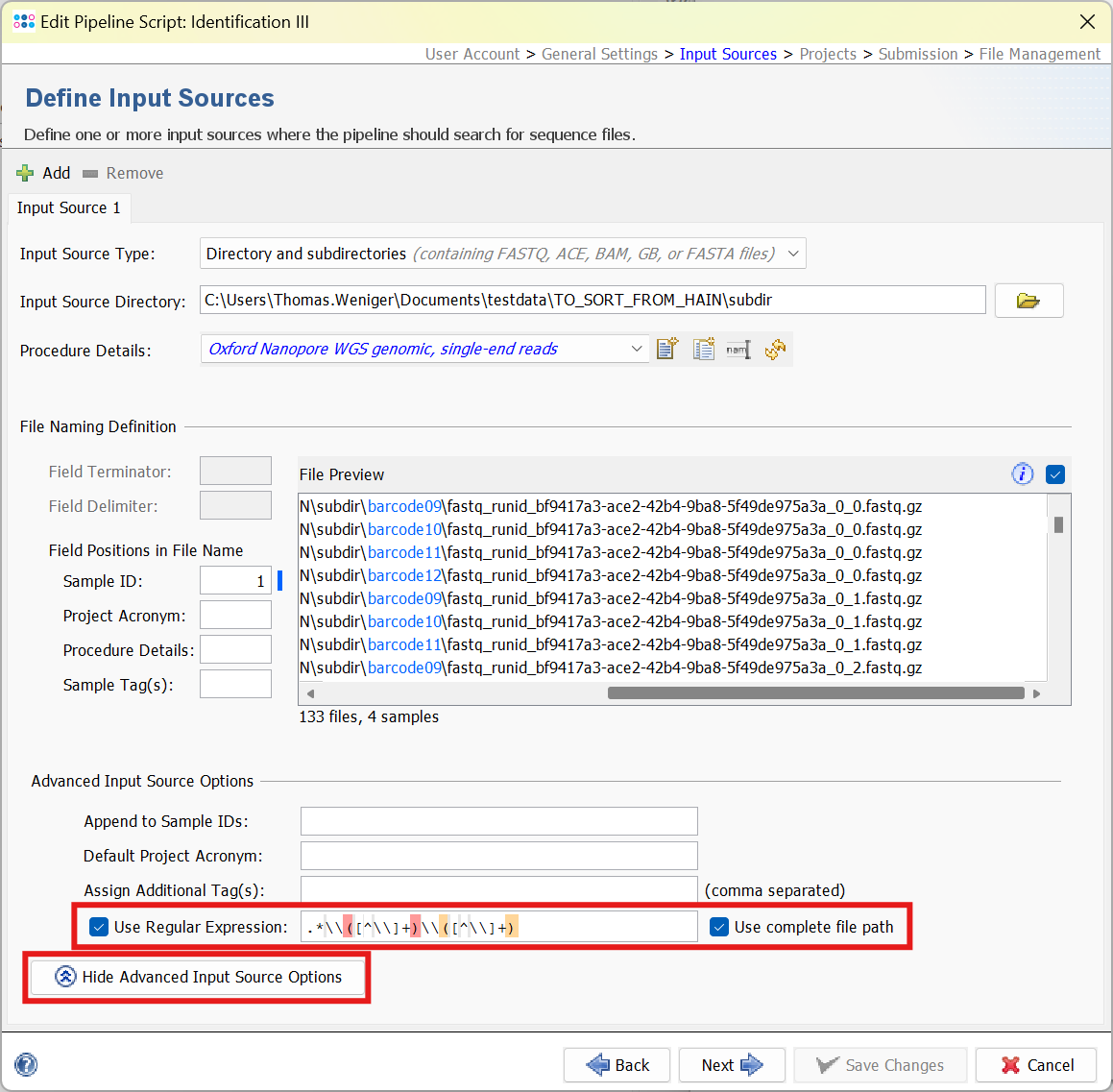
Task: Click the barcode11 _0_1.fastq.gz row
Action: click(x=611, y=644)
